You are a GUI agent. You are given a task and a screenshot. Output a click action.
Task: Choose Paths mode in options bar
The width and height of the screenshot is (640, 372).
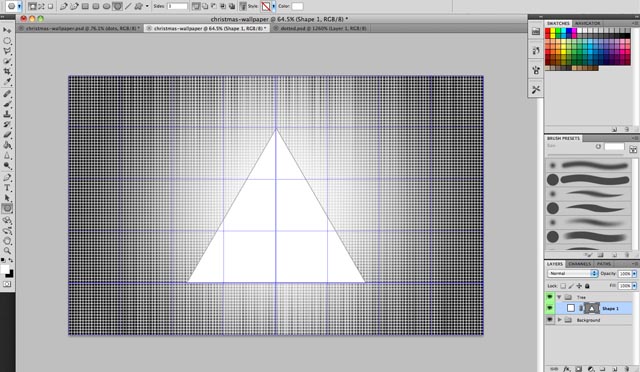41,6
